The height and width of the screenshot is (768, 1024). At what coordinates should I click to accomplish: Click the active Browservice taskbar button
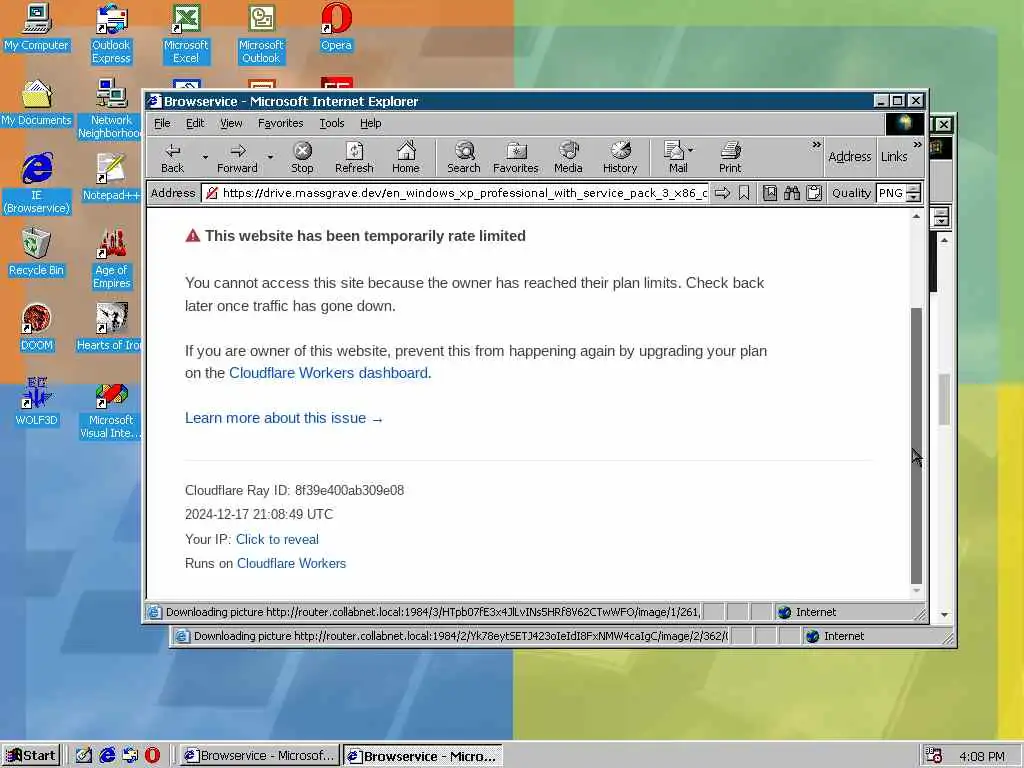point(423,756)
